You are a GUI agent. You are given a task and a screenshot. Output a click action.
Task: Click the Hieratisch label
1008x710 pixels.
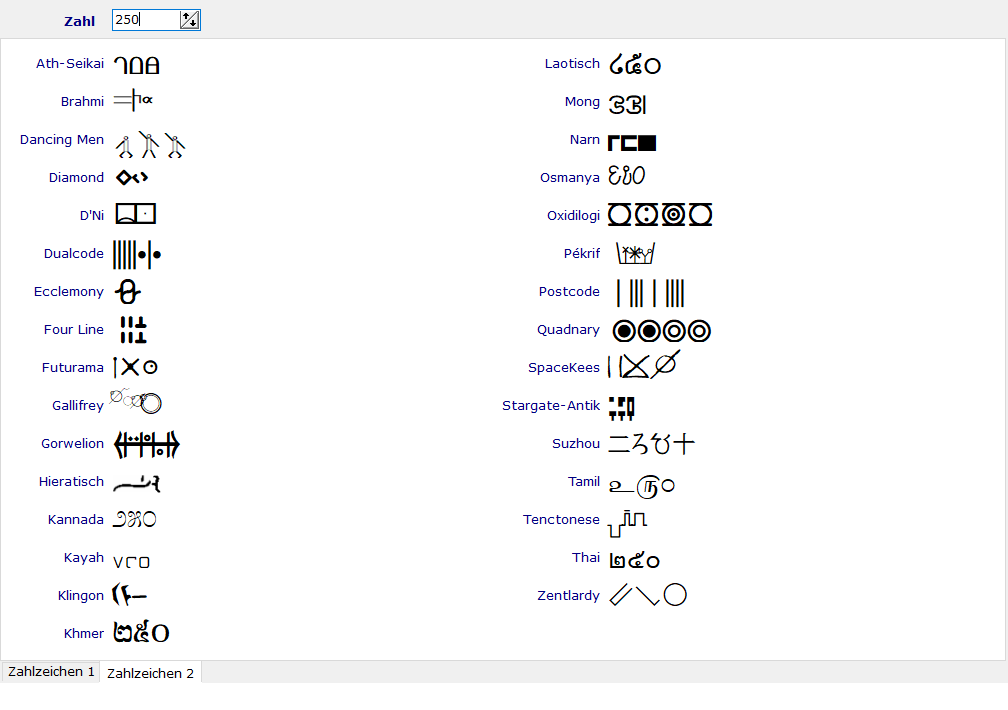click(71, 482)
